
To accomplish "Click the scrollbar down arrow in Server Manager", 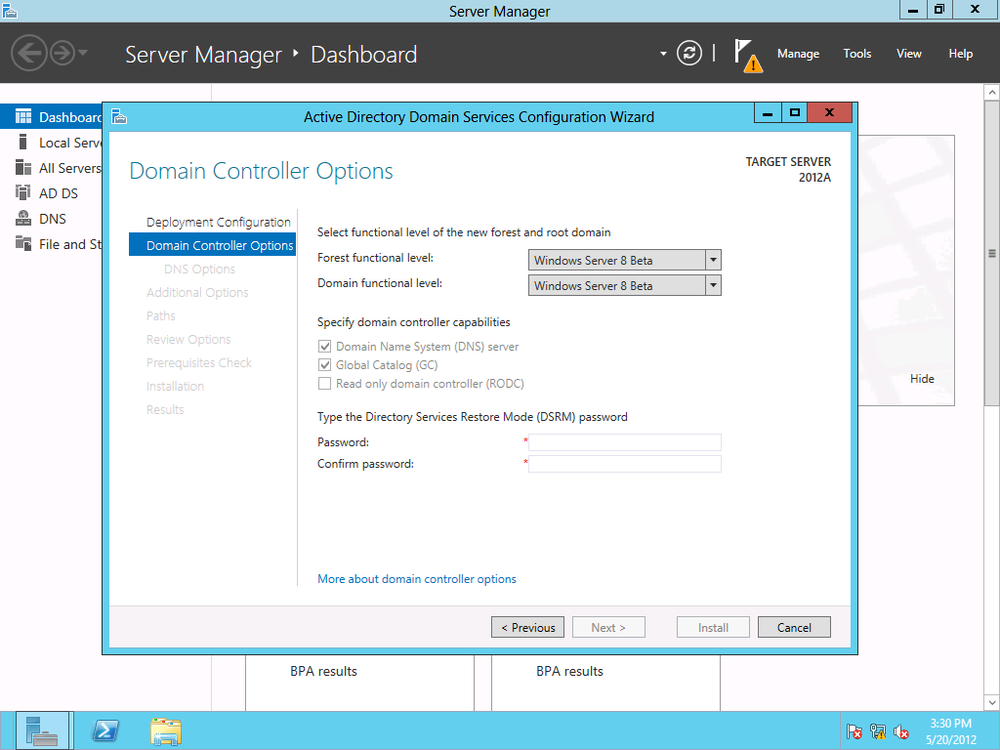I will 992,703.
